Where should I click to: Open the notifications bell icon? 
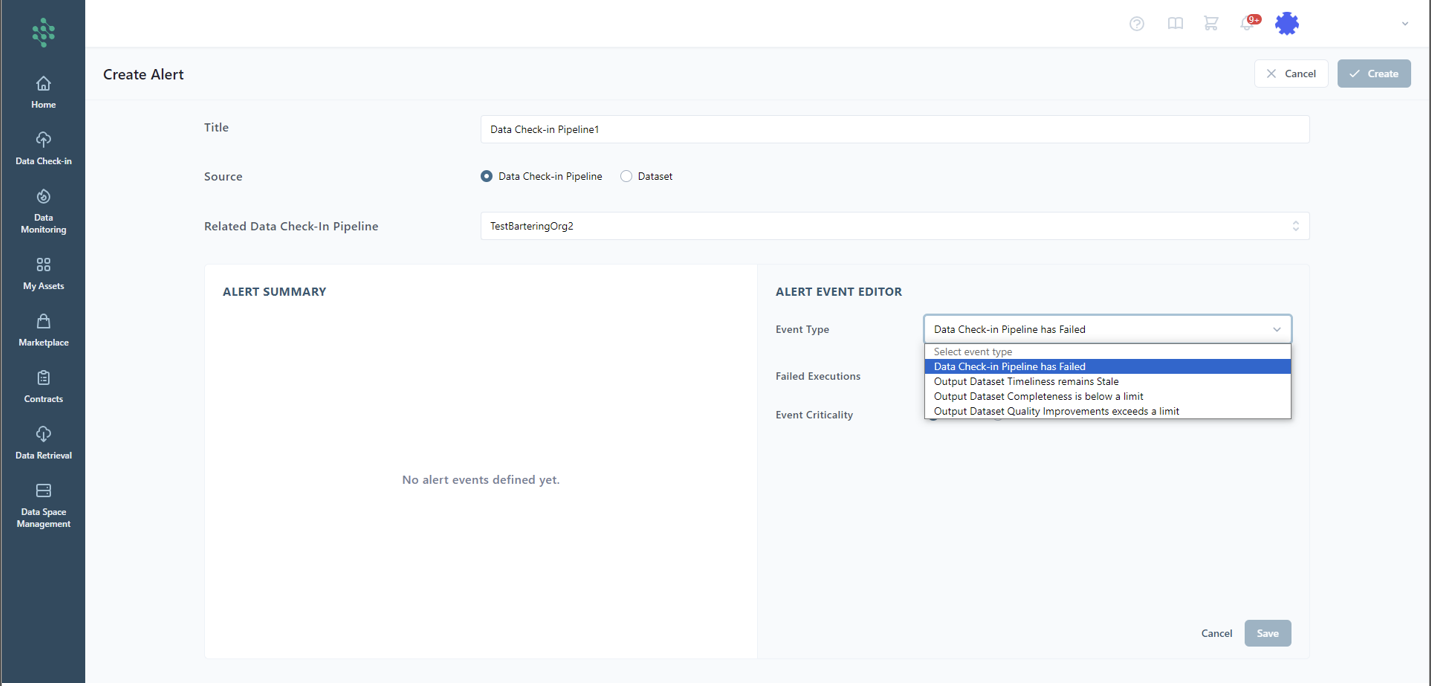pos(1247,24)
